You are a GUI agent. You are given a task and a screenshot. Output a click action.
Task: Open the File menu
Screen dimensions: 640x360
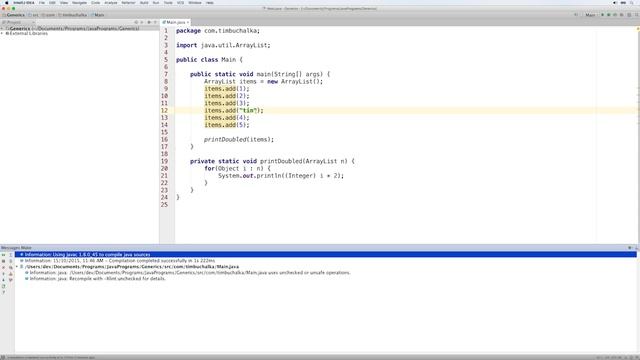point(42,2)
